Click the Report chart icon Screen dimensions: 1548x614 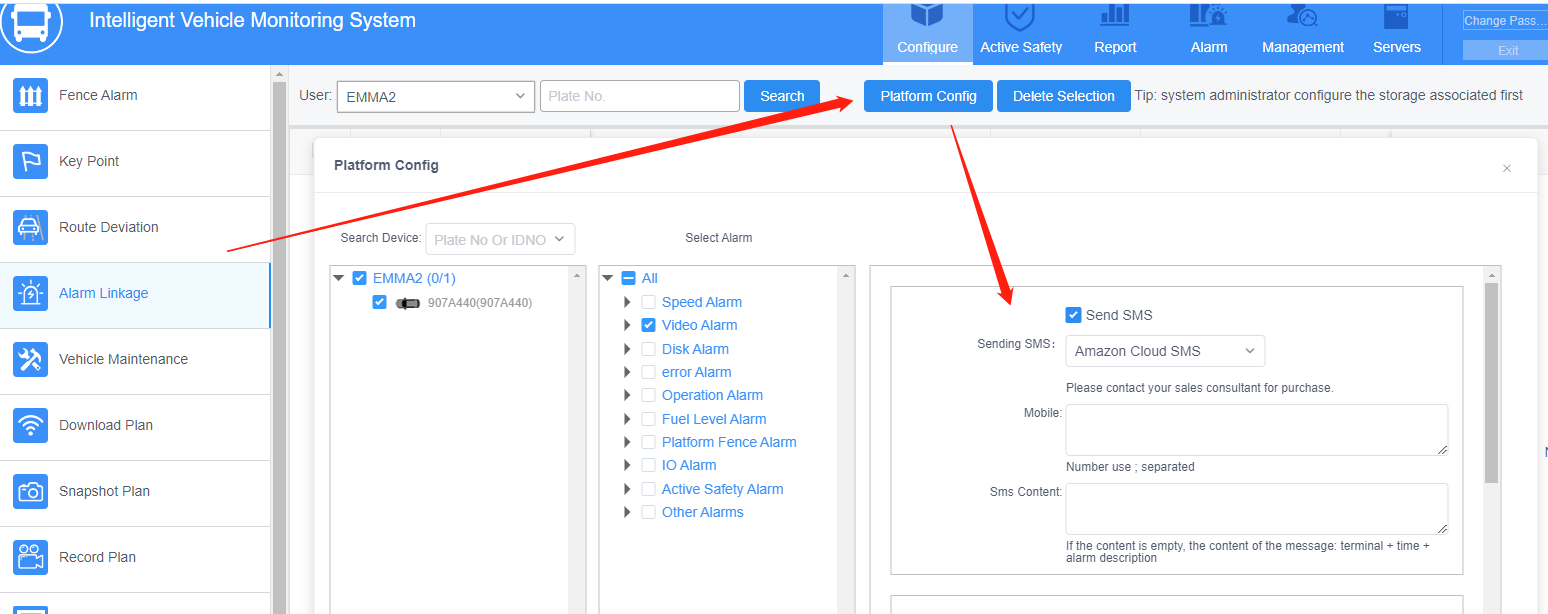(1115, 15)
